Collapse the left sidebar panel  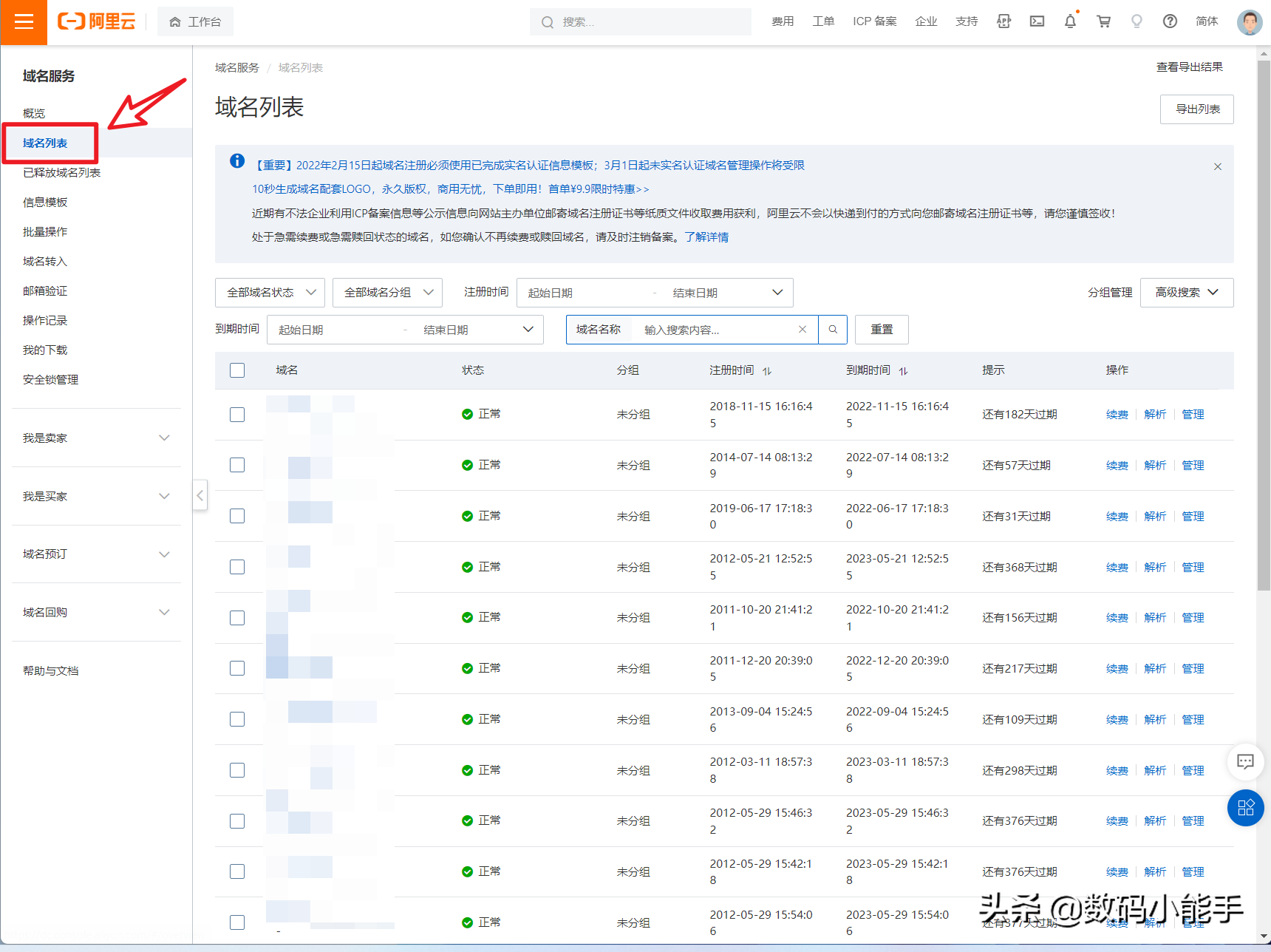(x=200, y=495)
